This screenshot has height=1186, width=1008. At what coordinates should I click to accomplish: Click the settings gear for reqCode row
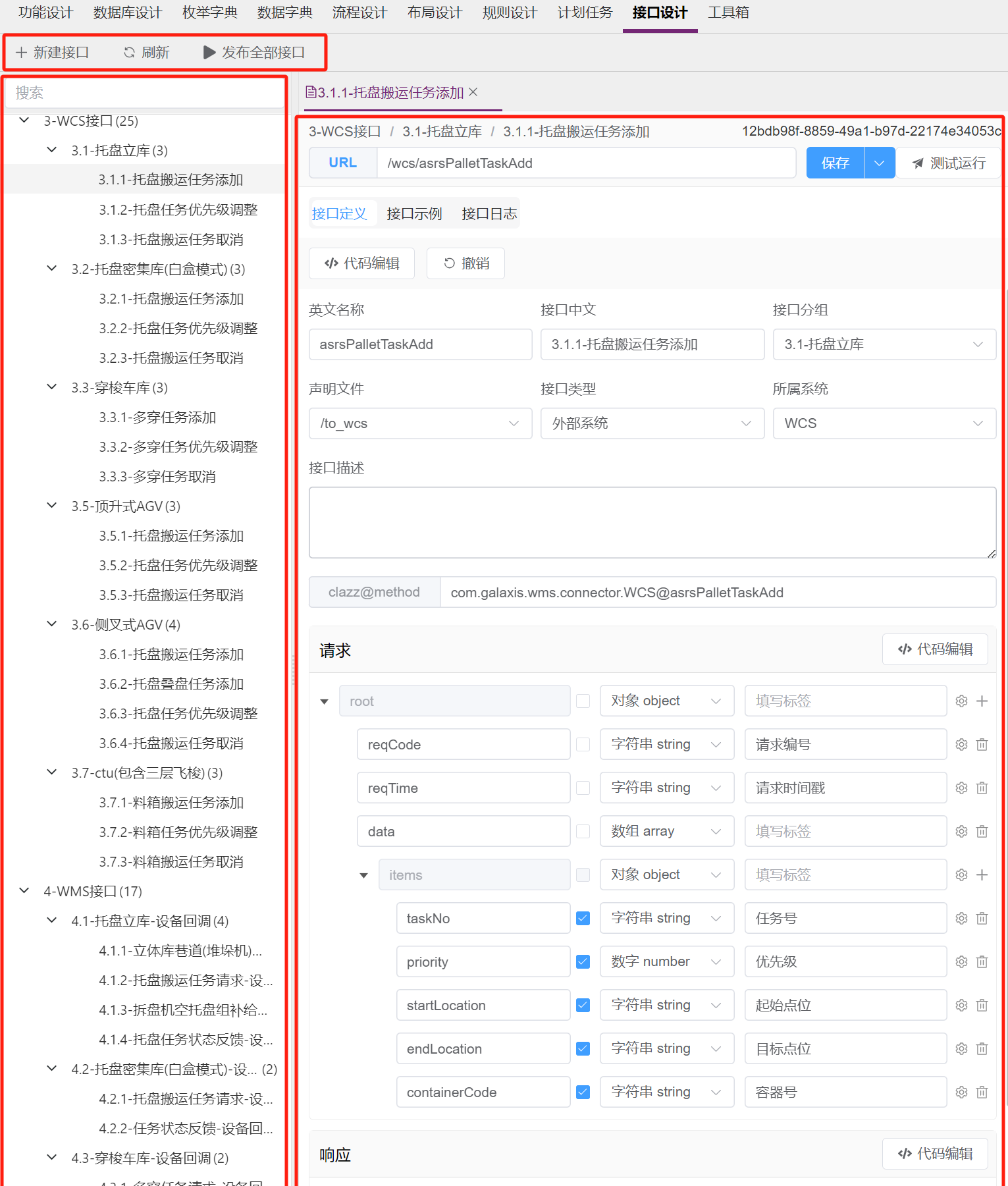961,744
